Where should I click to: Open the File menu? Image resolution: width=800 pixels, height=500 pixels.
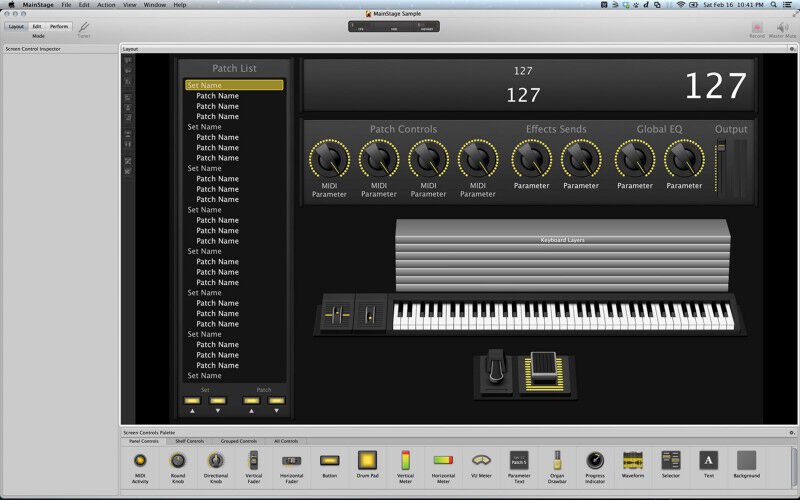point(66,5)
